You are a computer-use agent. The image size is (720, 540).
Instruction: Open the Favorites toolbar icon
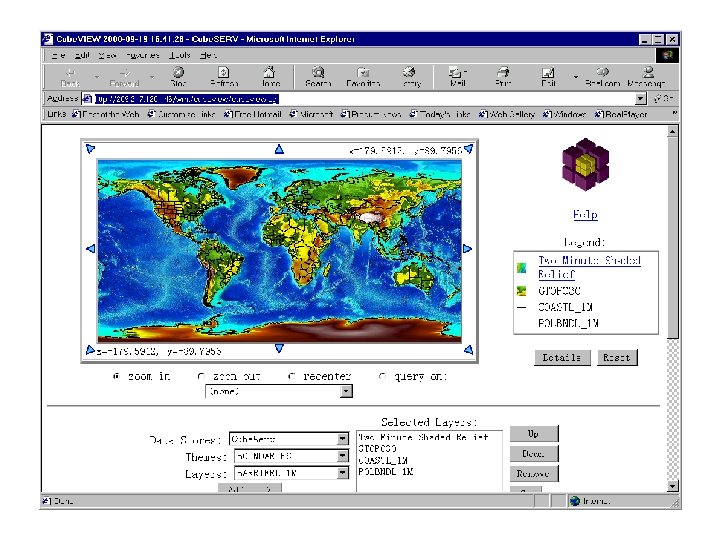[x=363, y=77]
